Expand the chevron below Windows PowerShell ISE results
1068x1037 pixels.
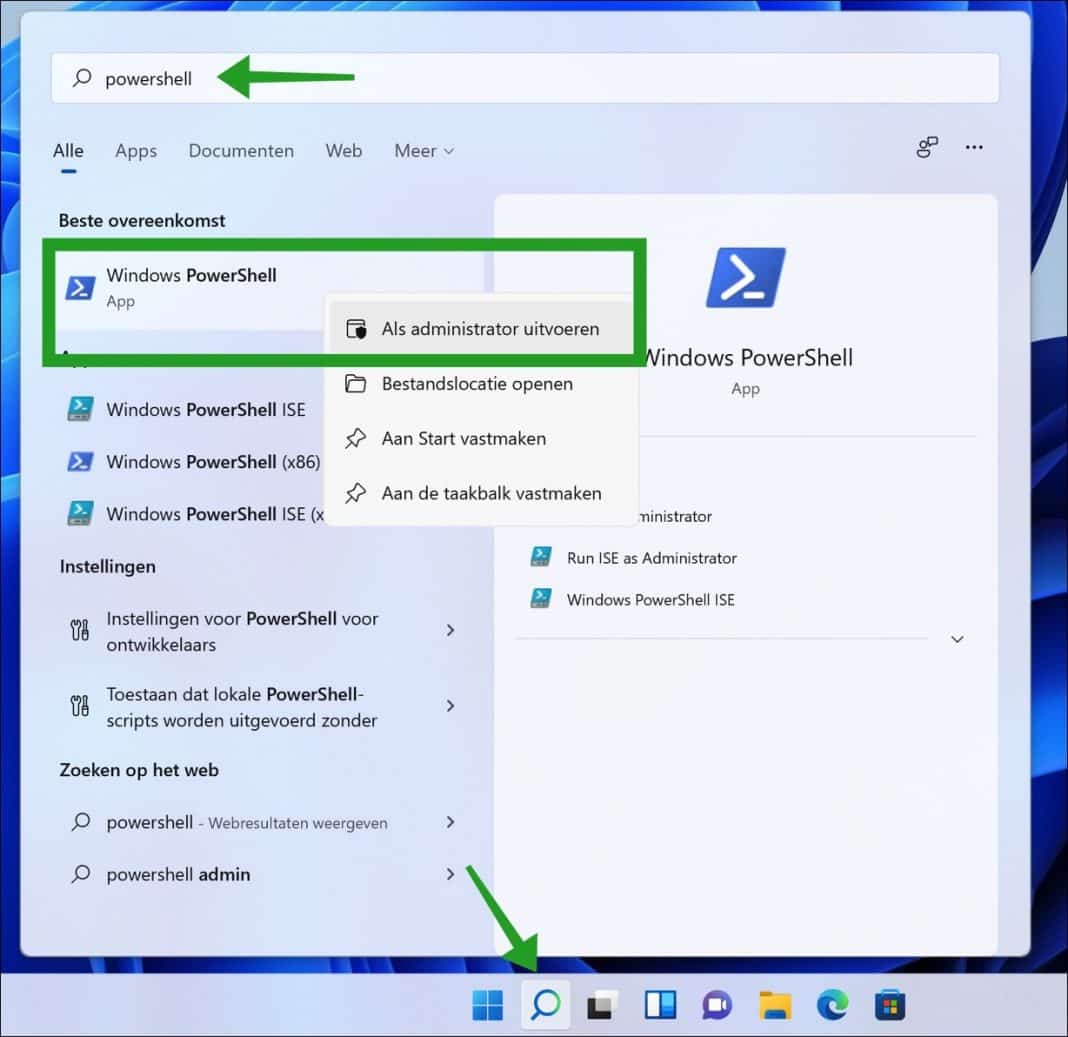click(957, 638)
